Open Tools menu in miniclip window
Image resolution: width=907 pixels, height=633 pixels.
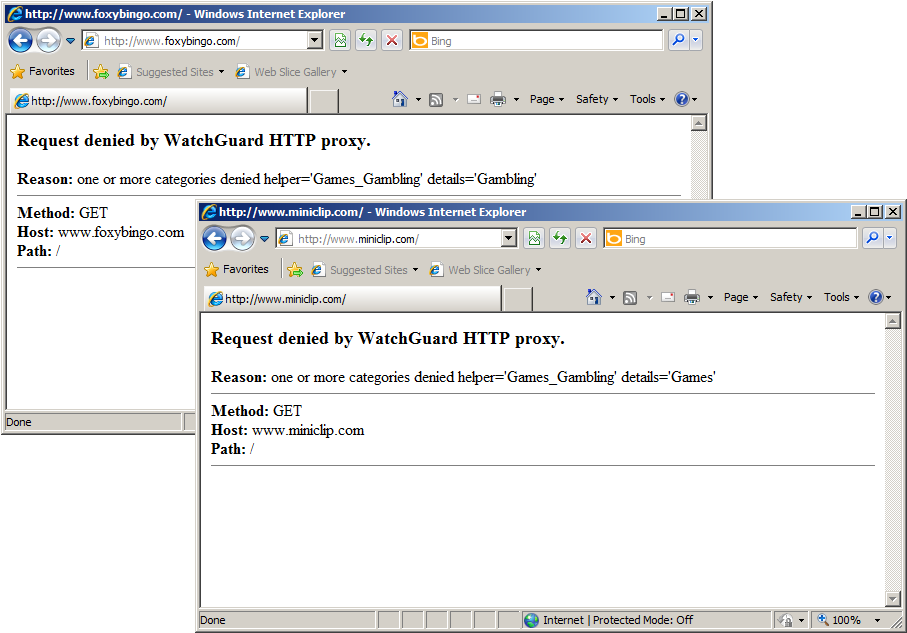(x=841, y=297)
